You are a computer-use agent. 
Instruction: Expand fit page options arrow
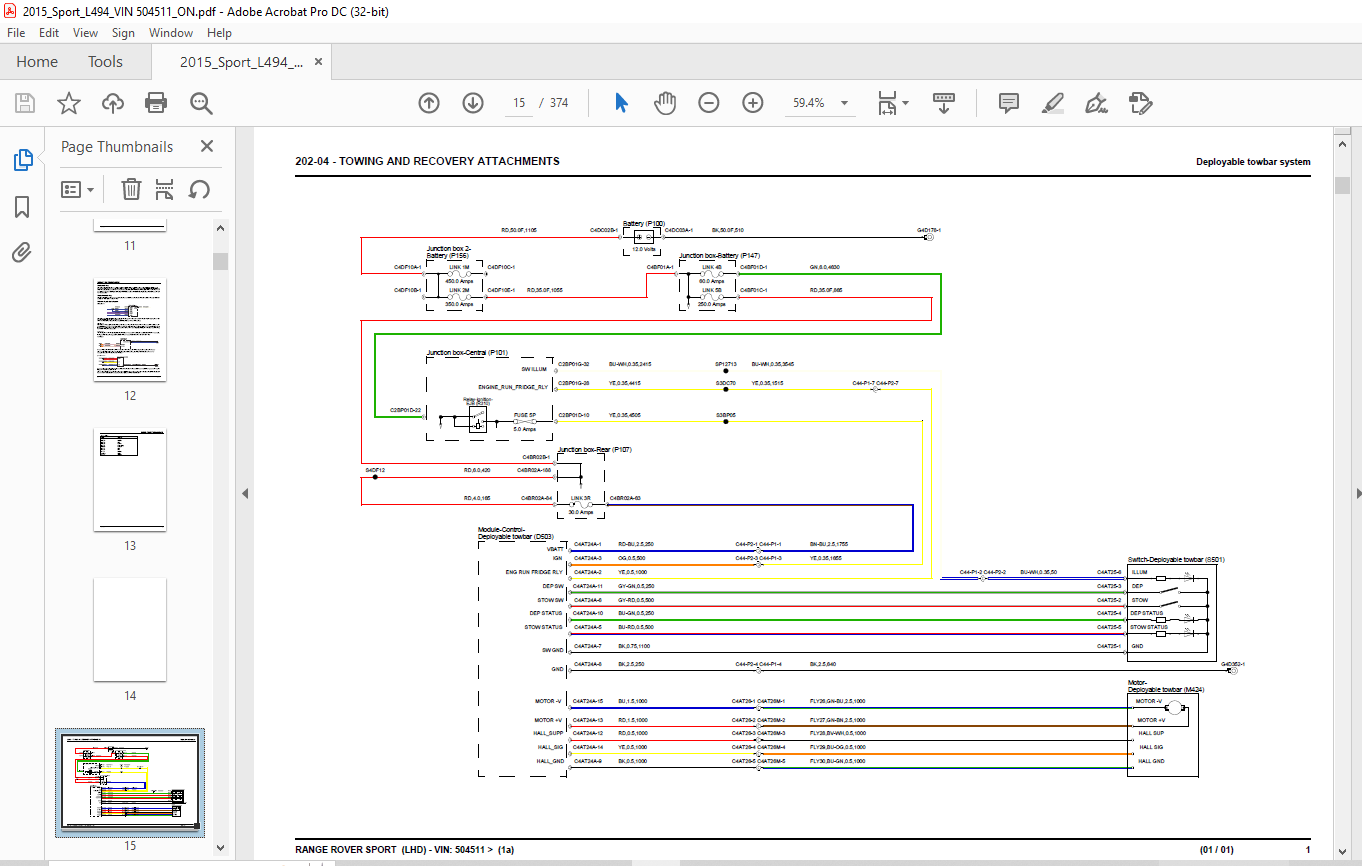pyautogui.click(x=905, y=103)
